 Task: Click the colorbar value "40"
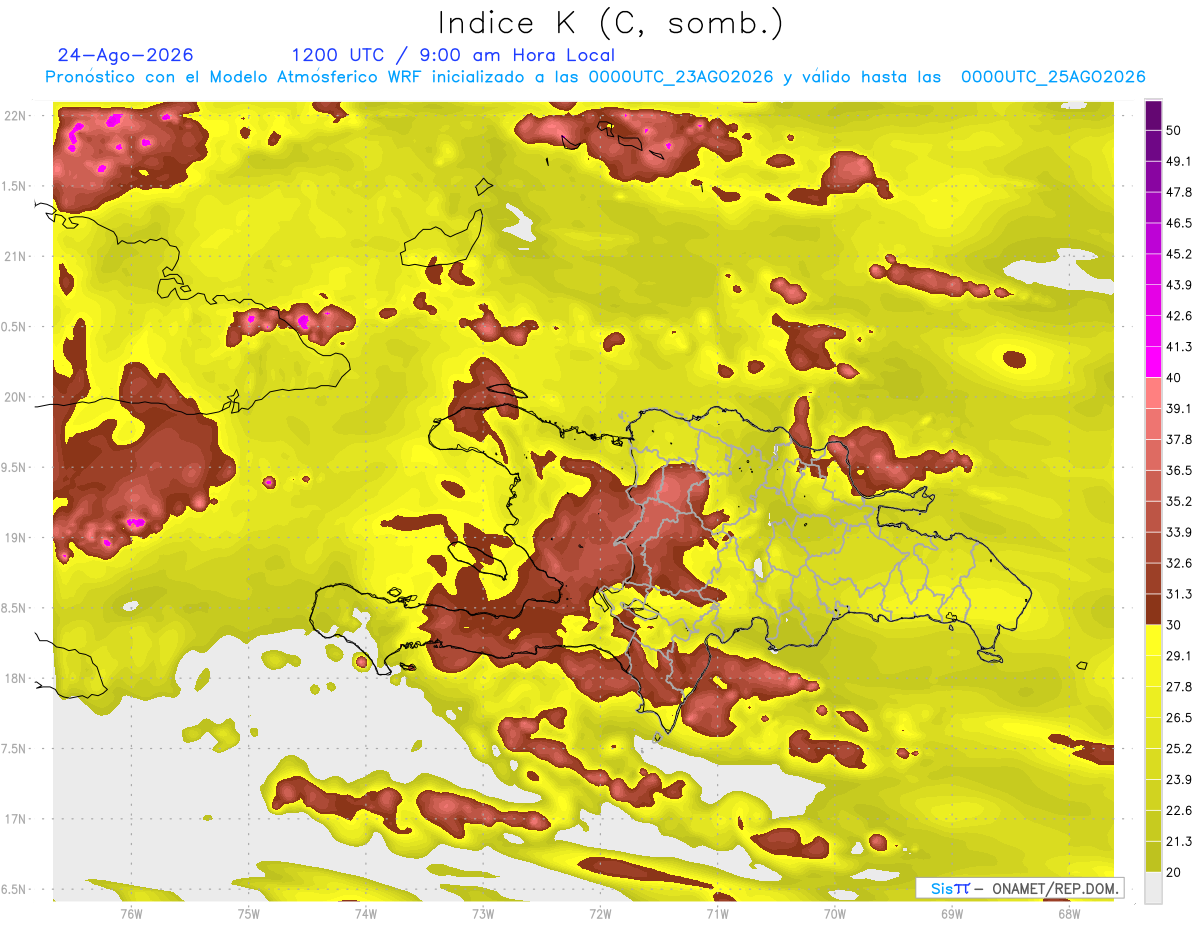click(x=1174, y=378)
